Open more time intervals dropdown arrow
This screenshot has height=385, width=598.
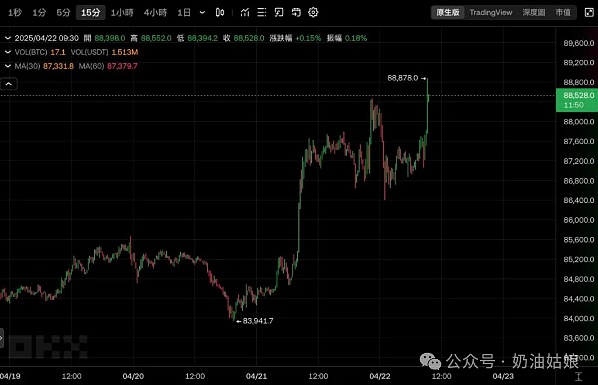point(203,13)
